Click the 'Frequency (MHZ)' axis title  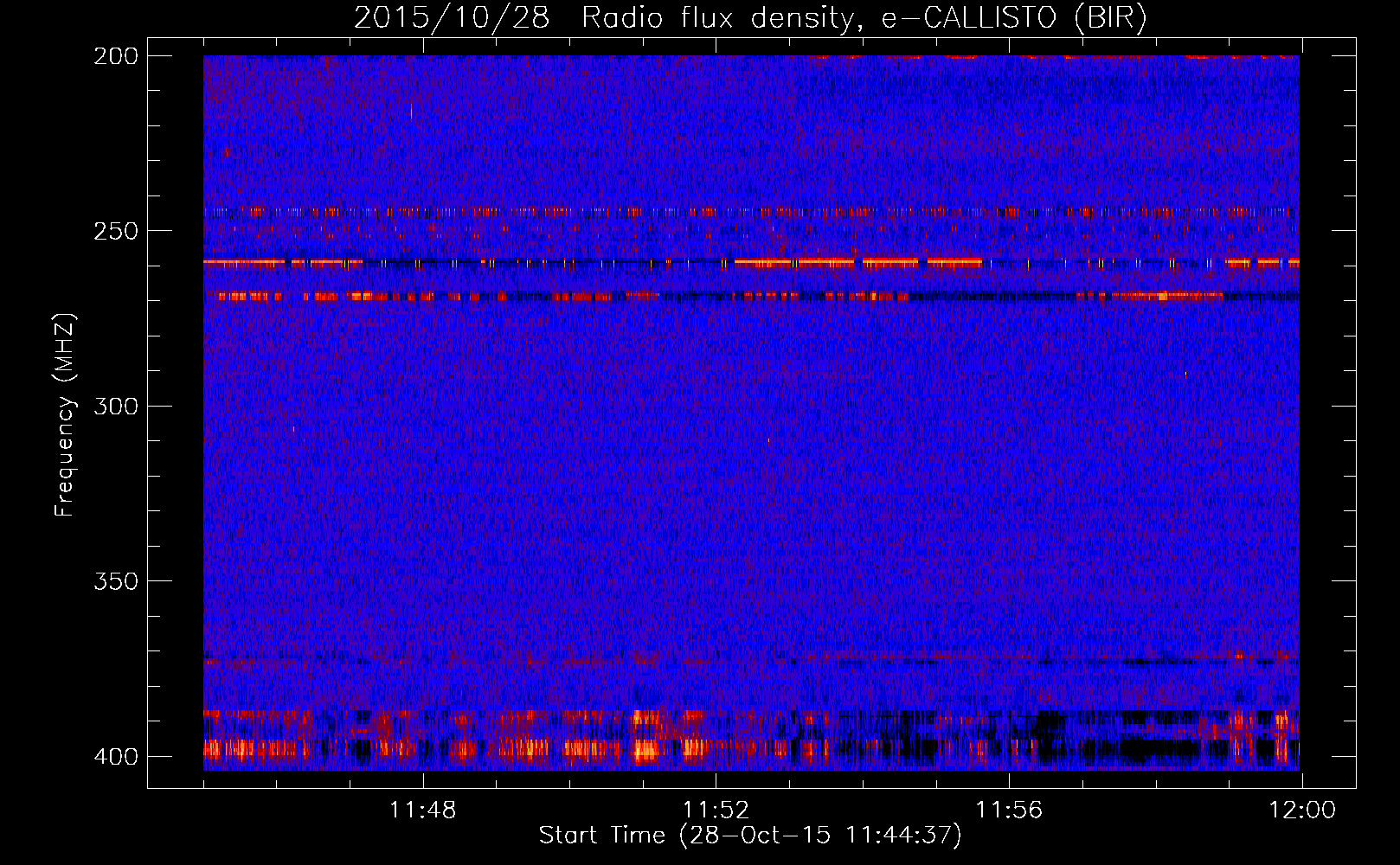[x=65, y=414]
